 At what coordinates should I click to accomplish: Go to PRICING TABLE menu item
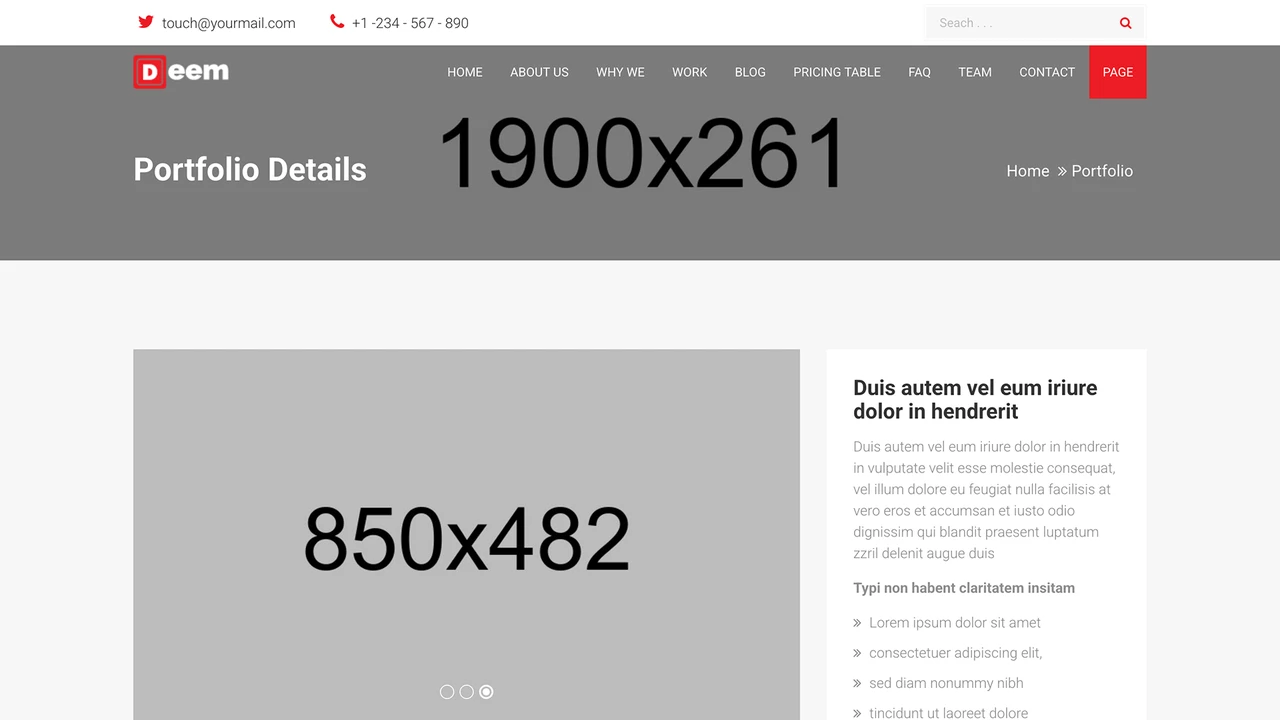[x=837, y=72]
